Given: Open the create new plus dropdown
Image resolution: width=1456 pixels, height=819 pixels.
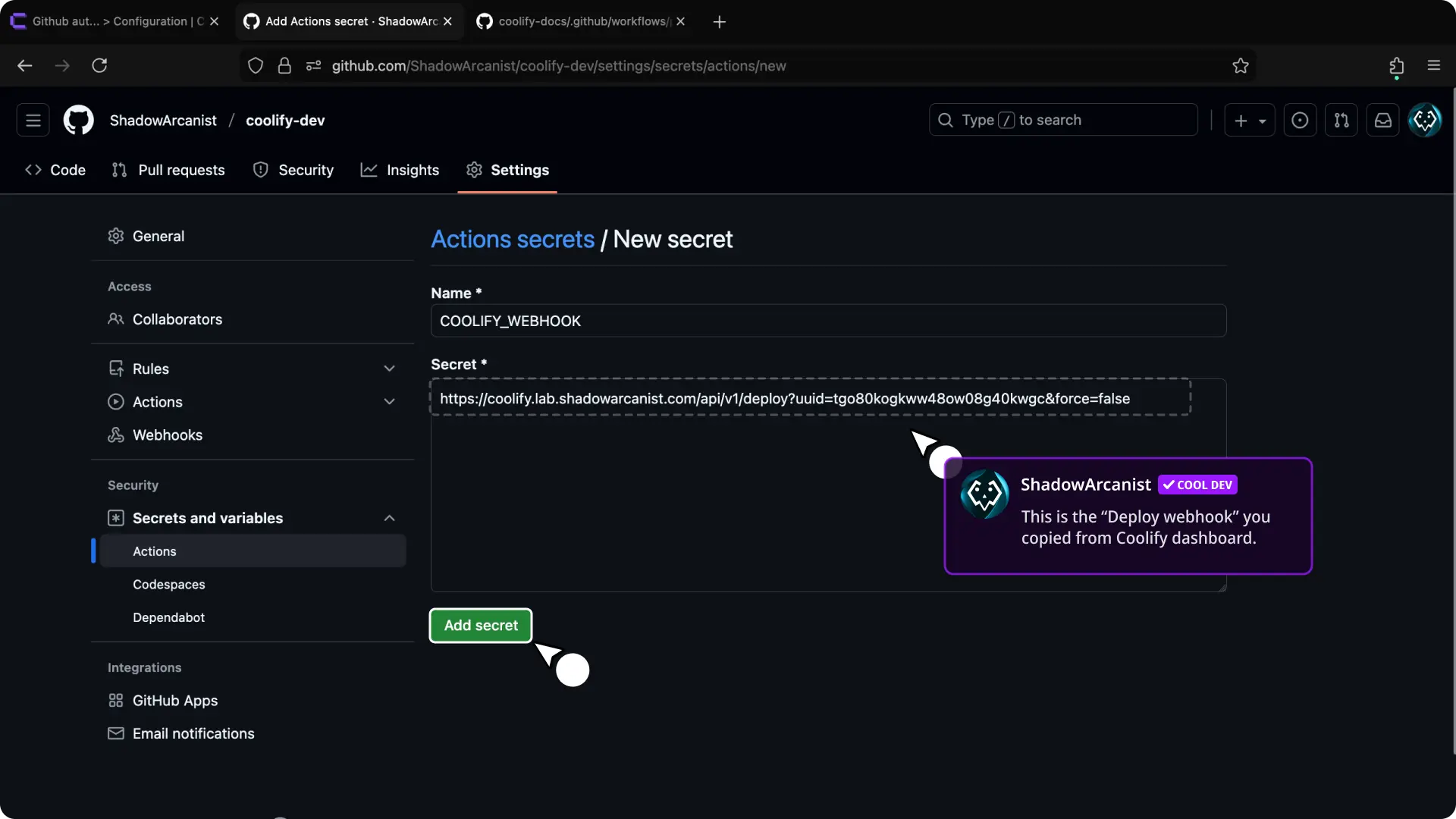Looking at the screenshot, I should (1249, 120).
